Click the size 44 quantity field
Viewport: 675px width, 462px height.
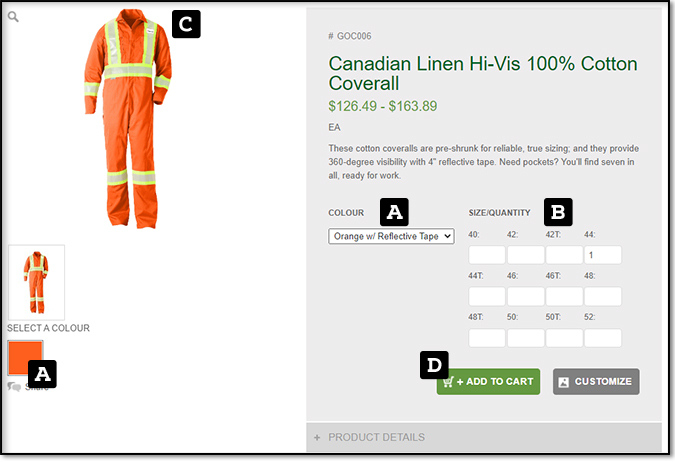[603, 255]
